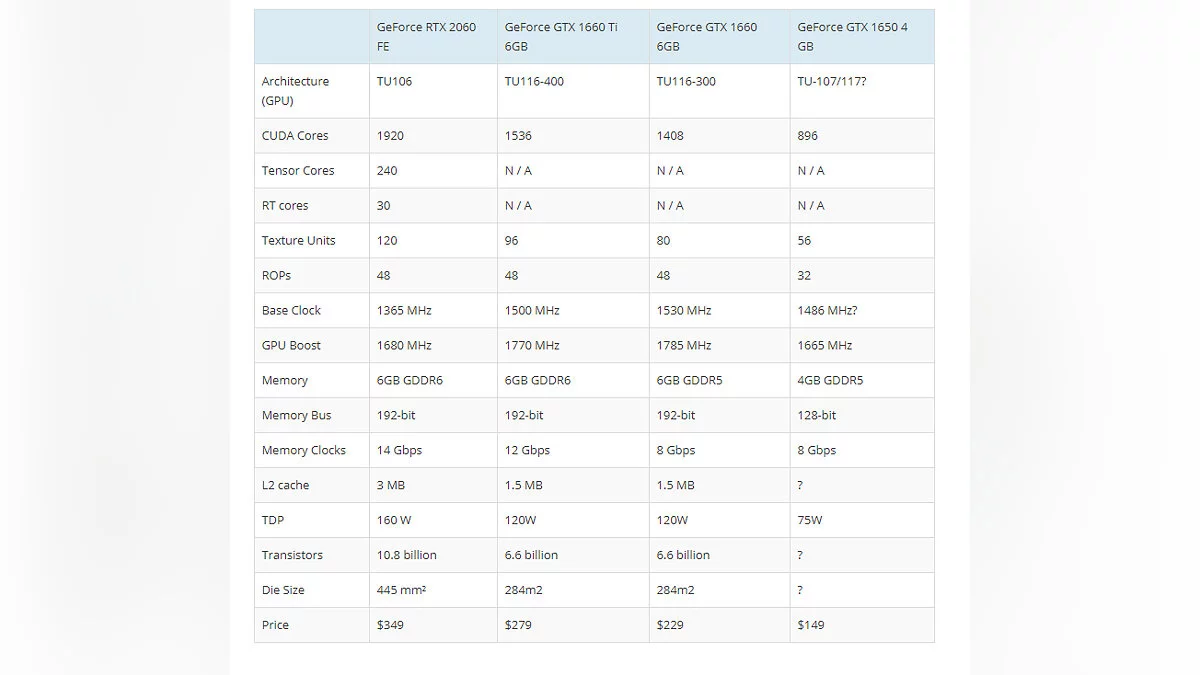Select the 4GB GDDR5 memory cell
Image resolution: width=1200 pixels, height=675 pixels.
[x=830, y=381]
